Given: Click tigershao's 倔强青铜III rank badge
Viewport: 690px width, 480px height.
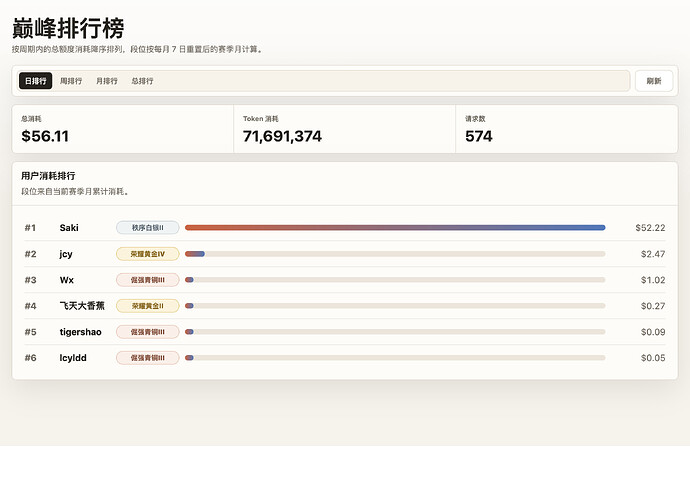Looking at the screenshot, I should (147, 332).
